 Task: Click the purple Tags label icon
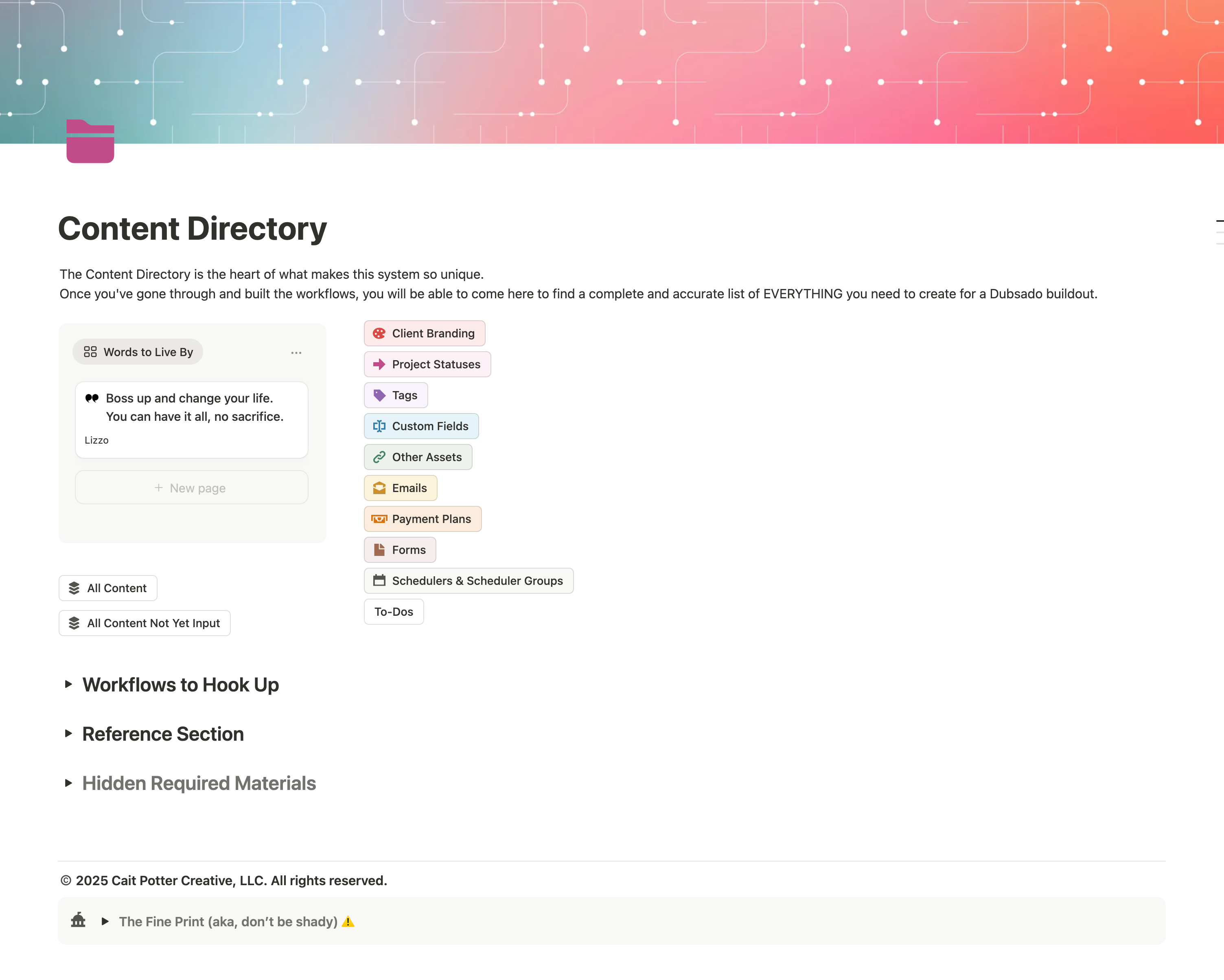click(379, 396)
